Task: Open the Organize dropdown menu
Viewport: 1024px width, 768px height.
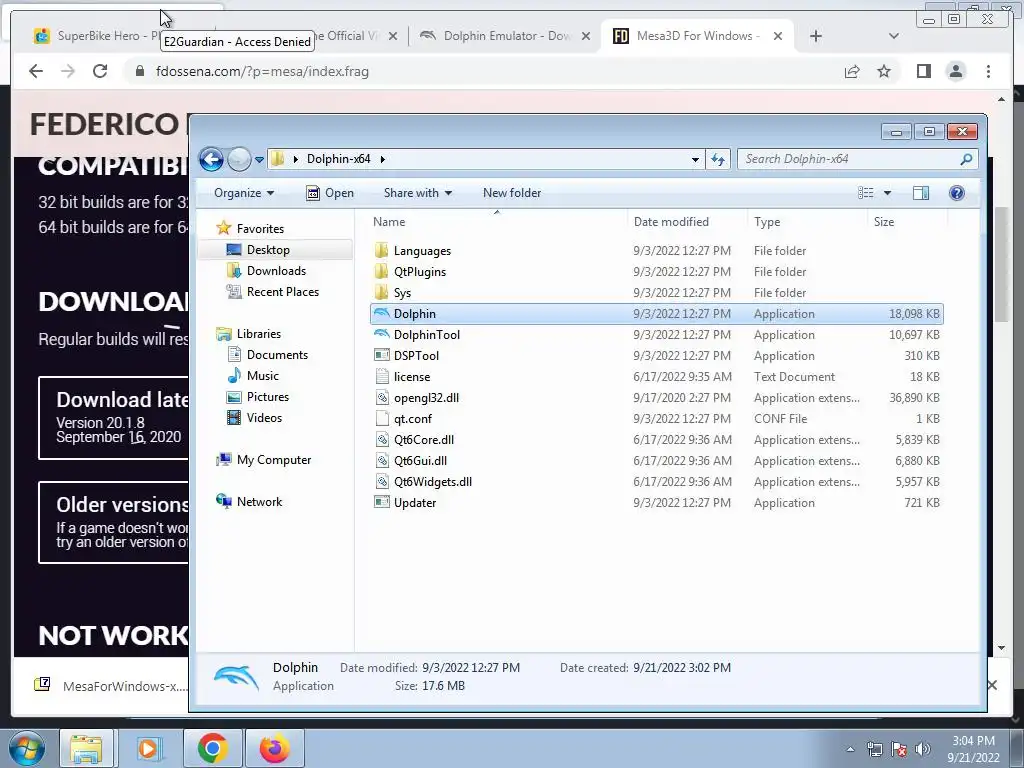Action: [x=244, y=193]
